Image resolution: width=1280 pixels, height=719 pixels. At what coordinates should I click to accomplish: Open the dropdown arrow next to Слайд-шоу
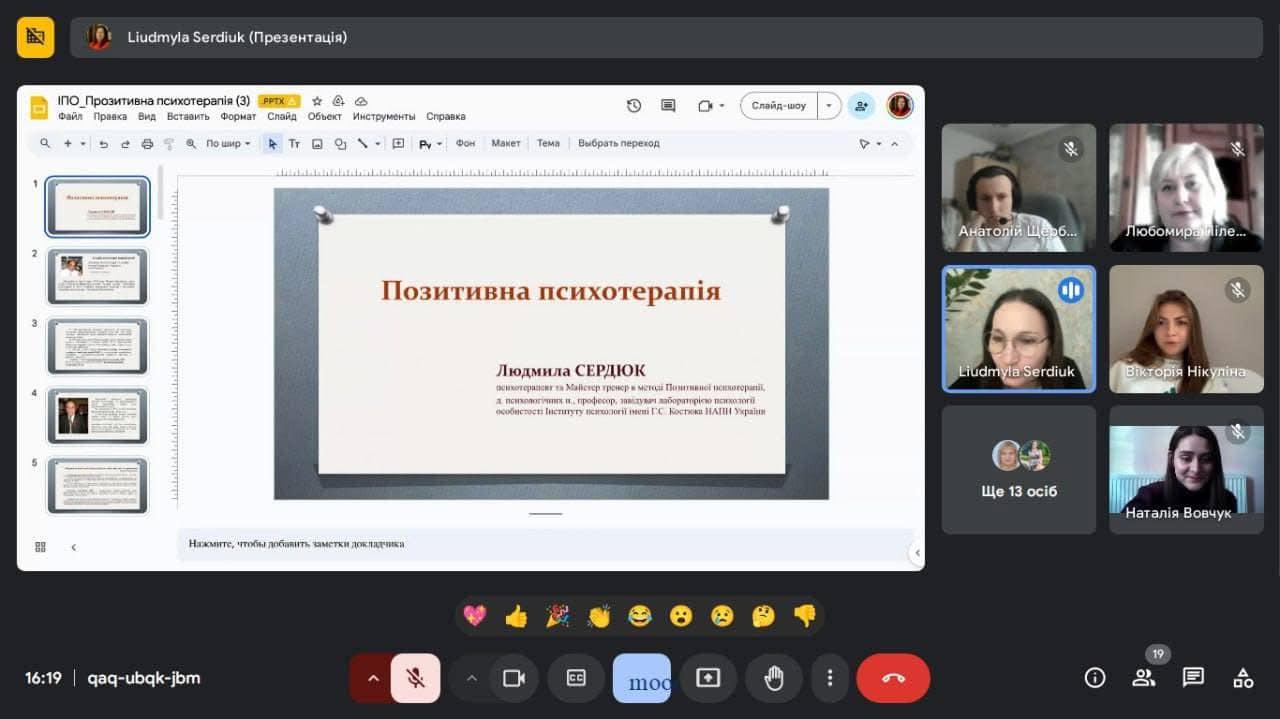pyautogui.click(x=829, y=106)
